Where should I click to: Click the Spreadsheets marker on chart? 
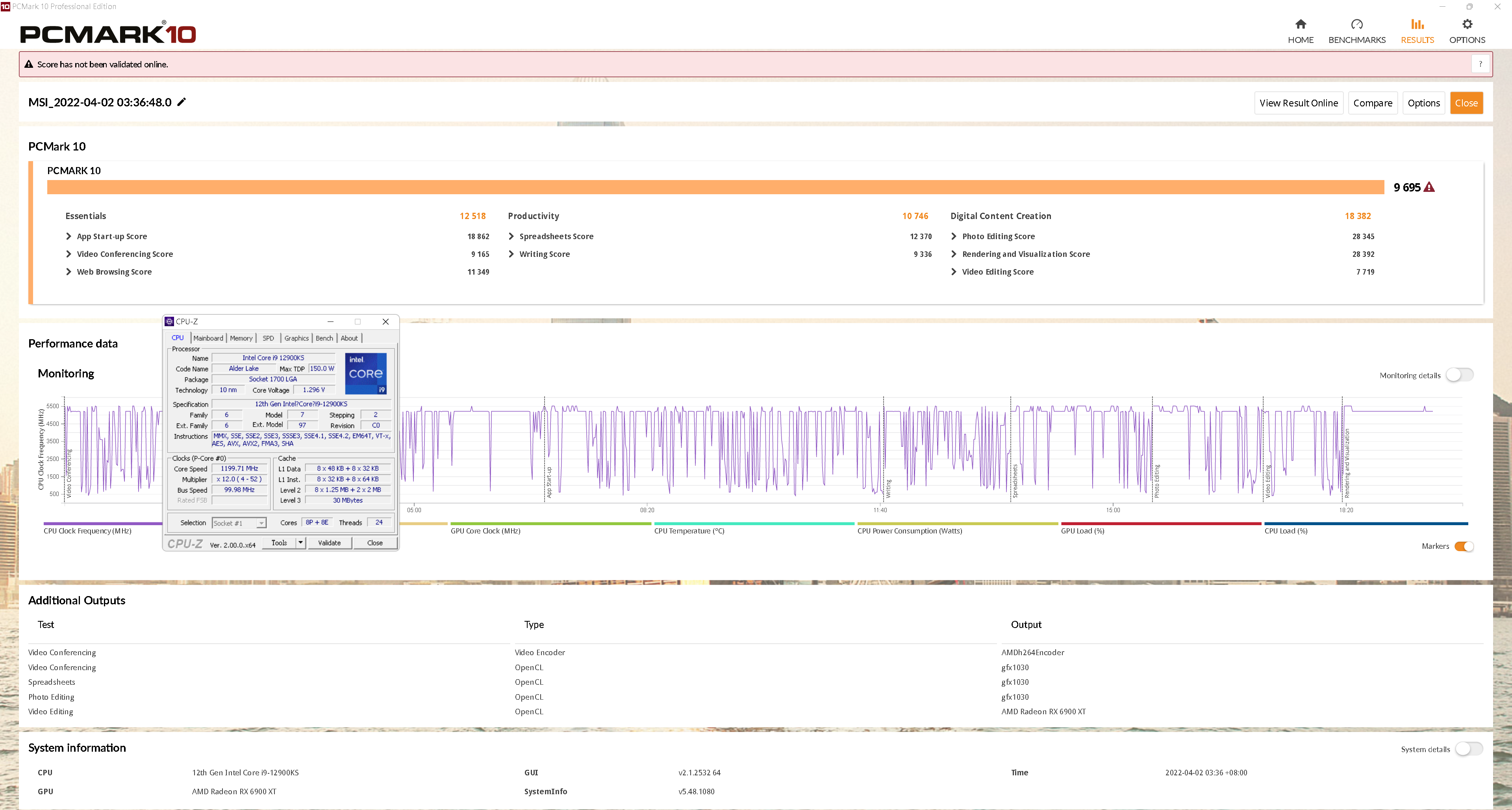pos(1015,481)
